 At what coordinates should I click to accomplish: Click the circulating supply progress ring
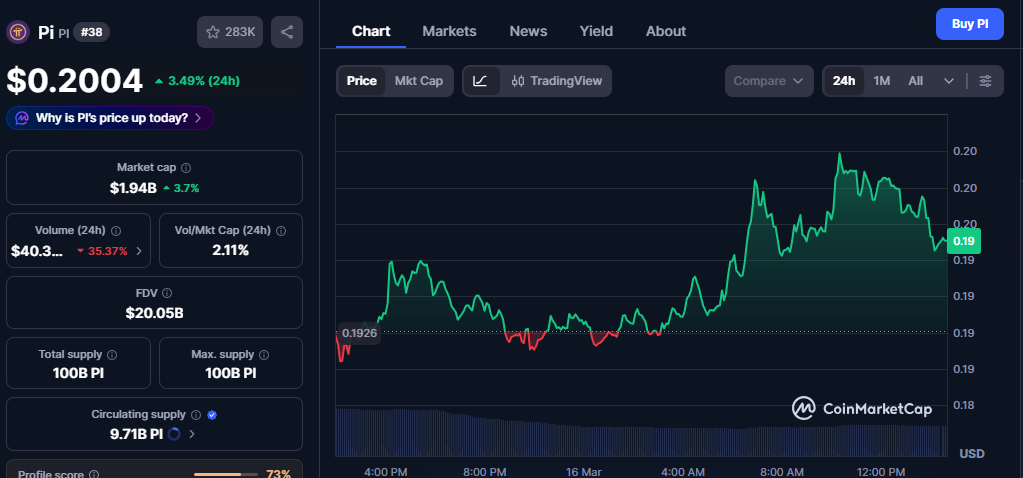click(x=174, y=434)
